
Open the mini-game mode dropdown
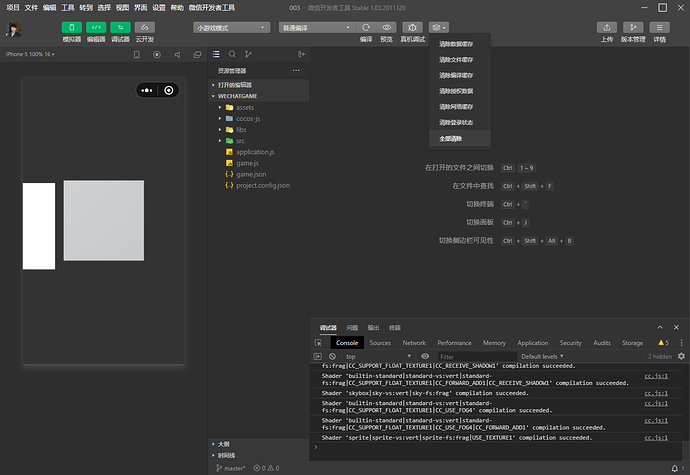click(231, 28)
